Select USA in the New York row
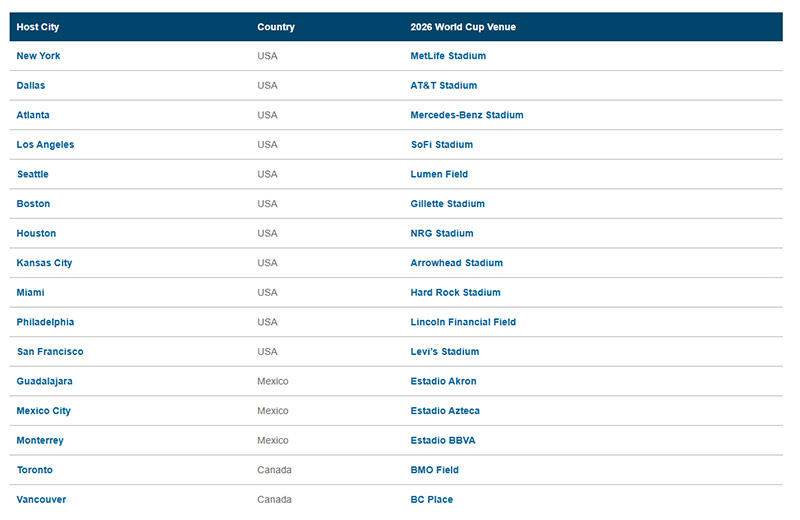This screenshot has height=520, width=800. click(x=267, y=56)
